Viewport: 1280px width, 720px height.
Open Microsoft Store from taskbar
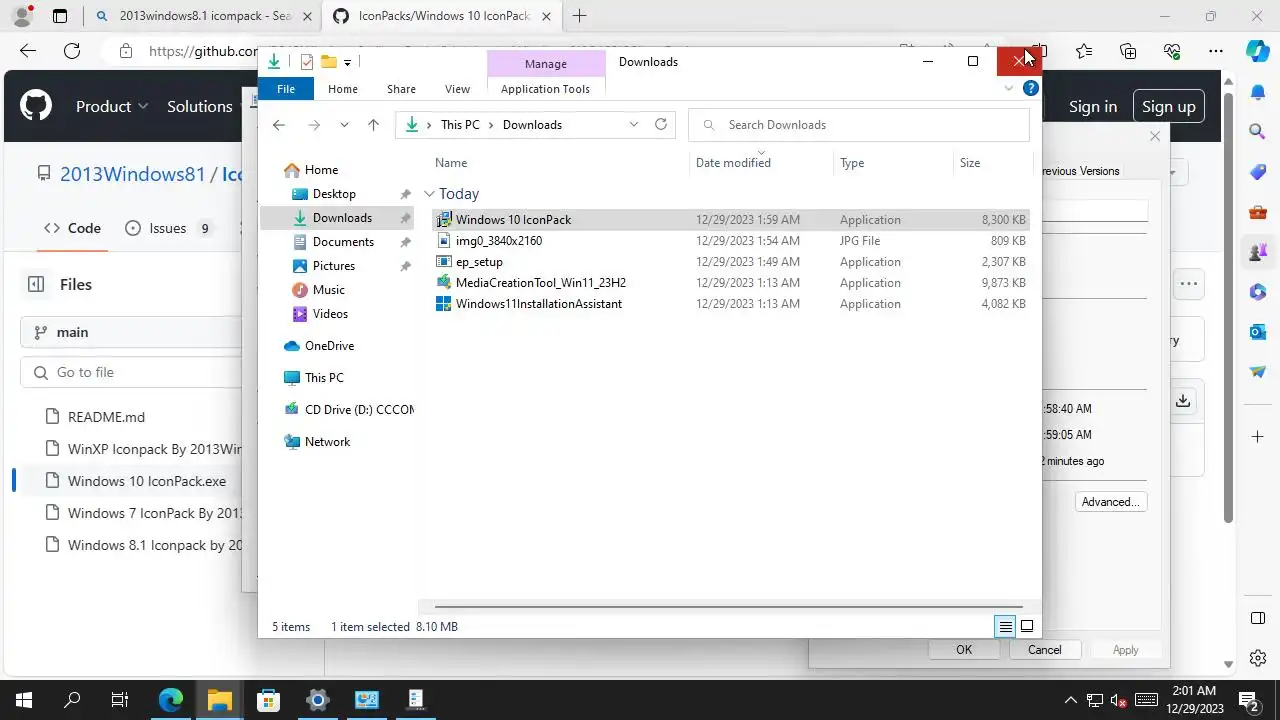[269, 700]
